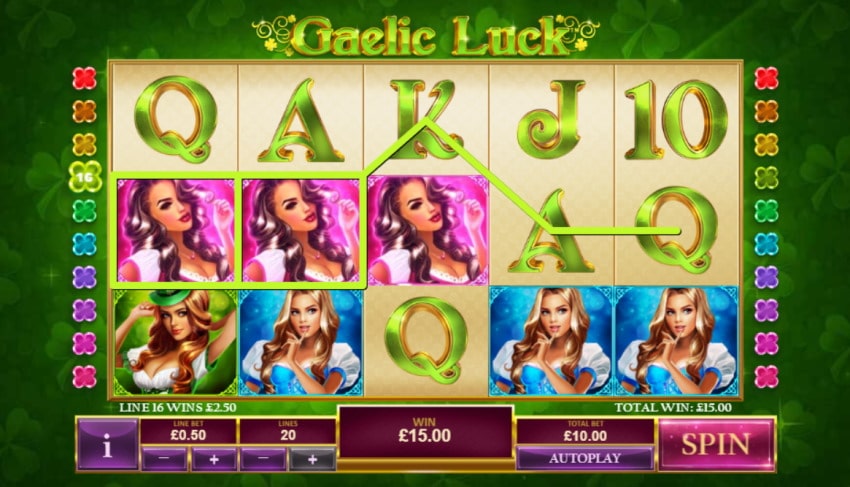The height and width of the screenshot is (487, 850).
Task: Decrease the line bet with minus
Action: click(x=164, y=459)
